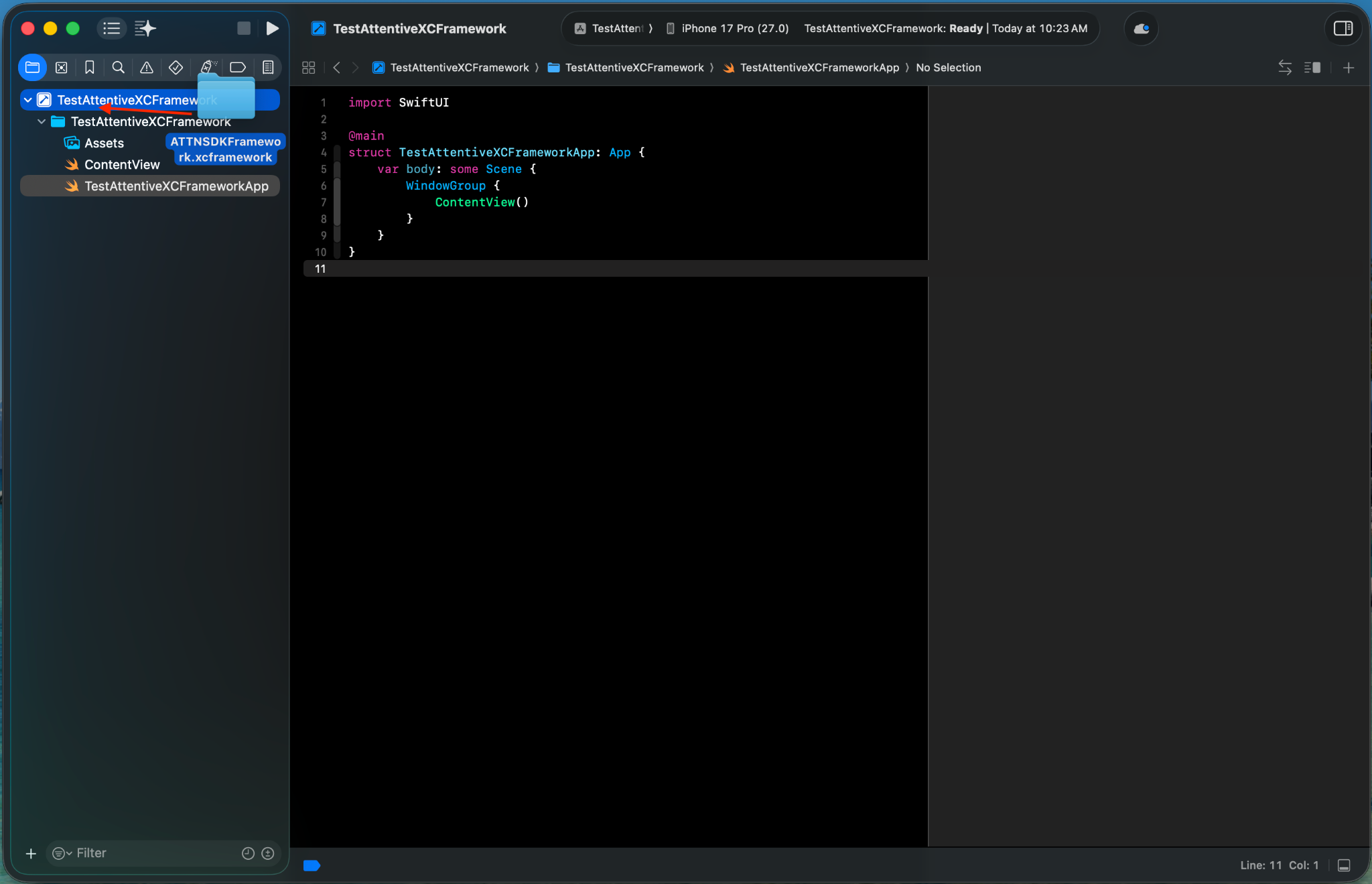Click line number 7 in gutter
1372x884 pixels.
click(324, 202)
